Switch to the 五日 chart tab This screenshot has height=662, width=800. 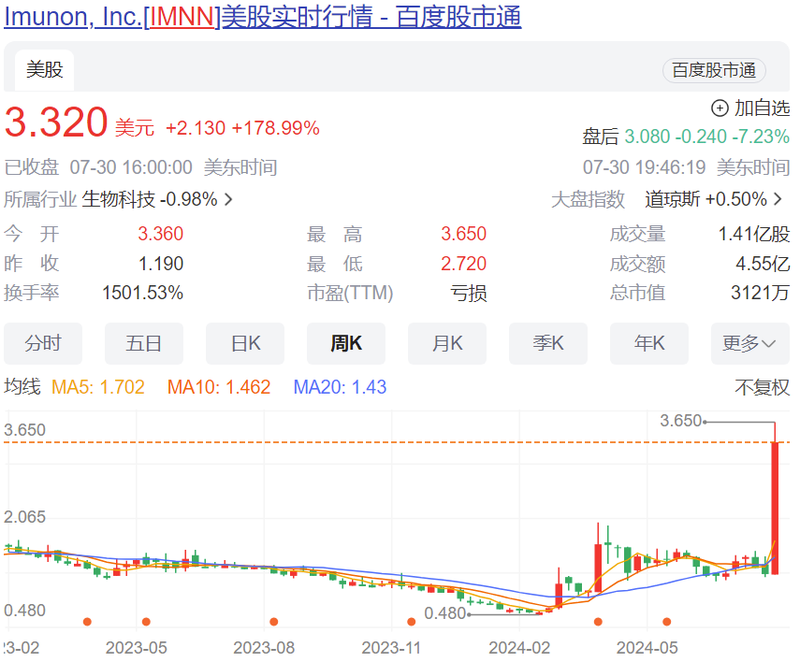click(x=144, y=343)
